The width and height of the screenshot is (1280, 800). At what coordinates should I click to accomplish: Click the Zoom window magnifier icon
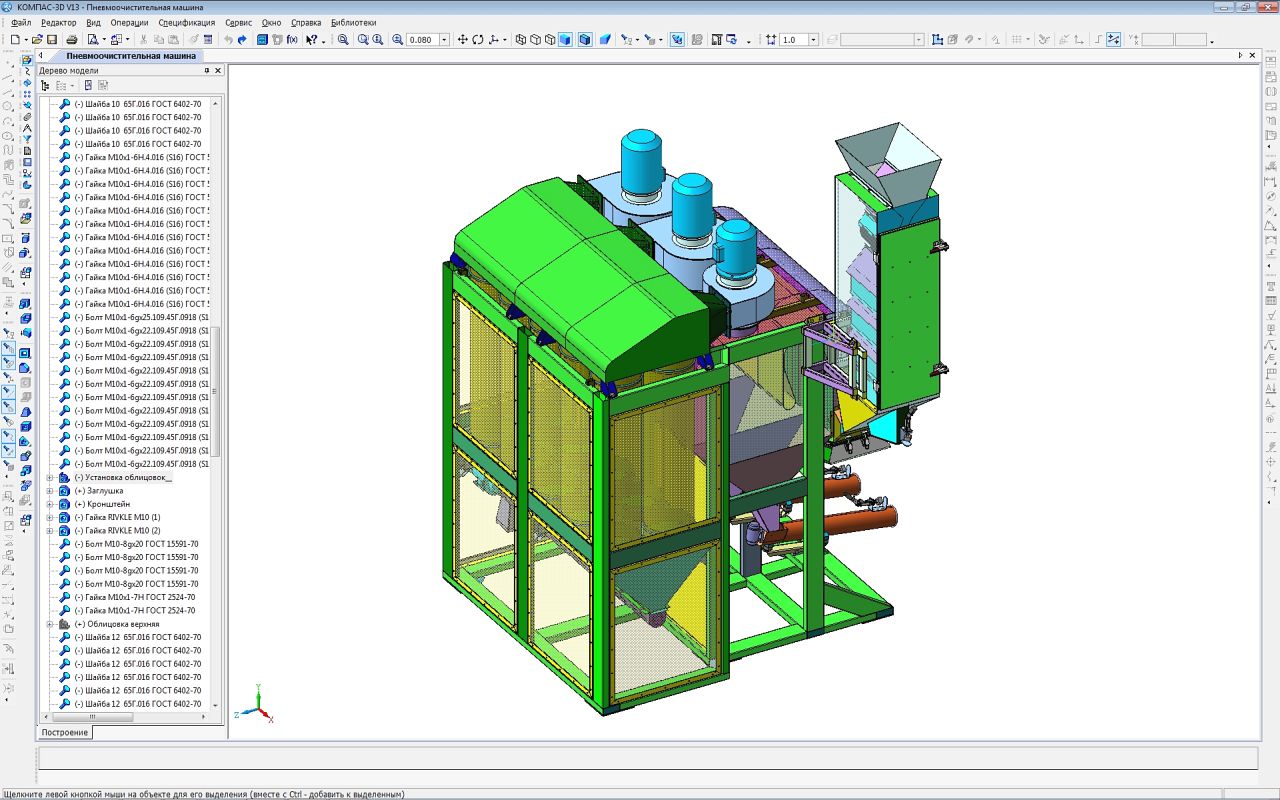click(343, 40)
